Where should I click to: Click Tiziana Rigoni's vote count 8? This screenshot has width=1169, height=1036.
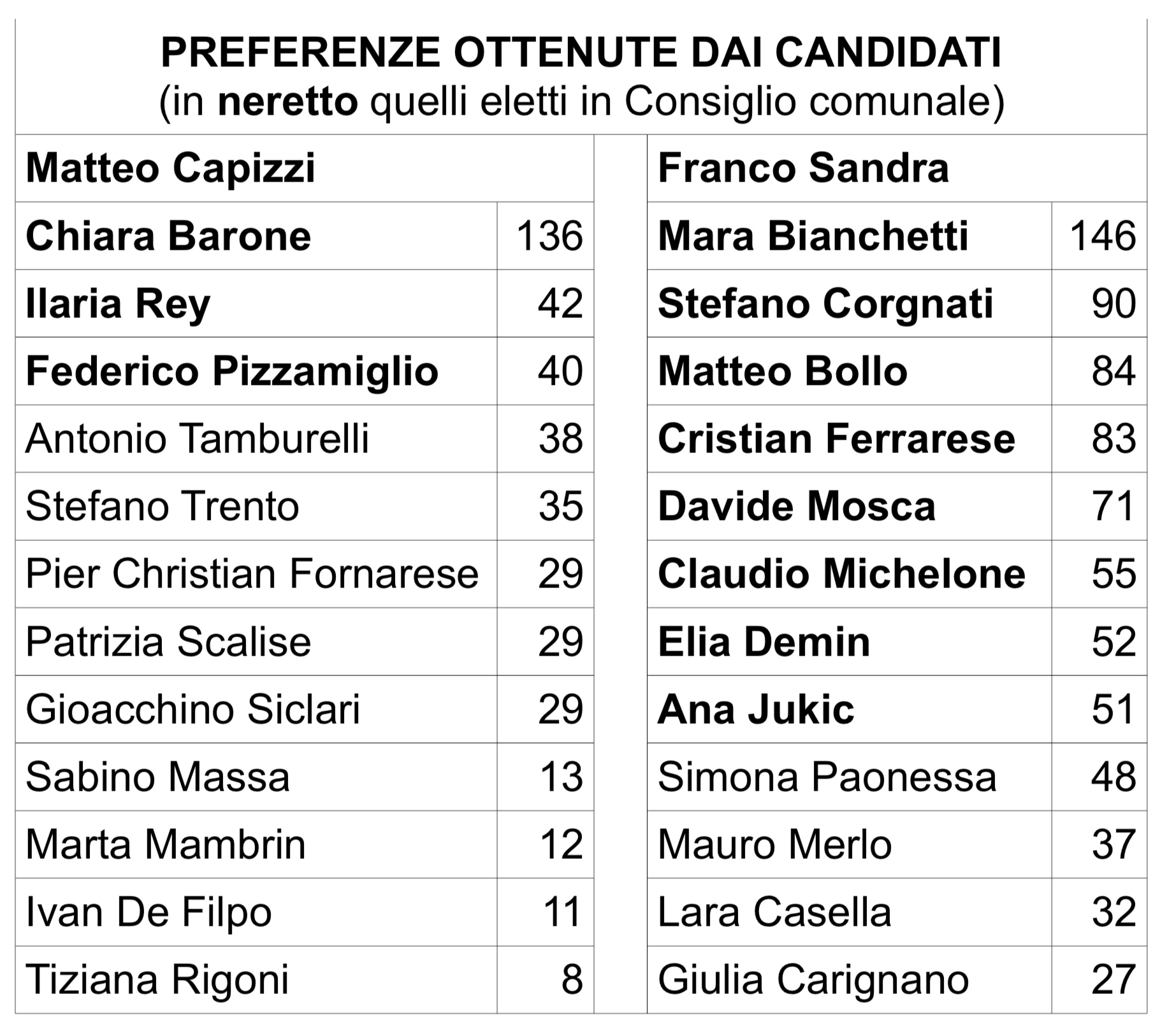click(572, 979)
